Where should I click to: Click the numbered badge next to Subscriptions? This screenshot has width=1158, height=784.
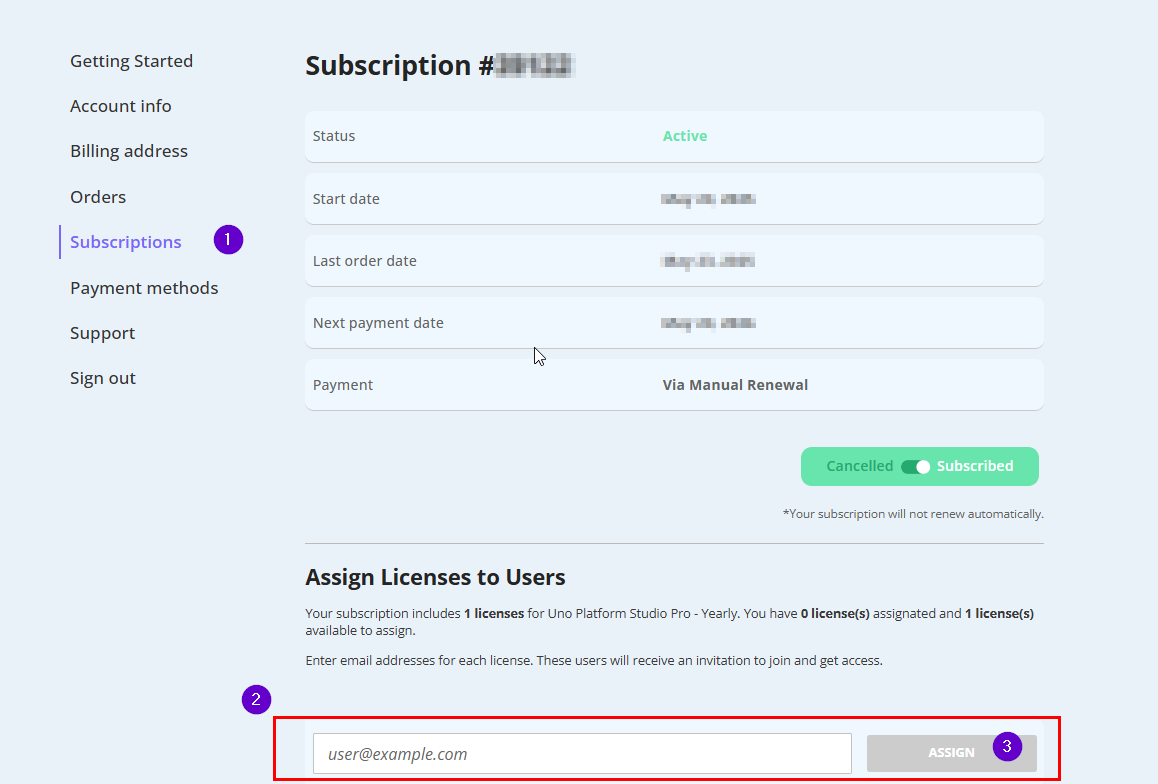[x=228, y=240]
